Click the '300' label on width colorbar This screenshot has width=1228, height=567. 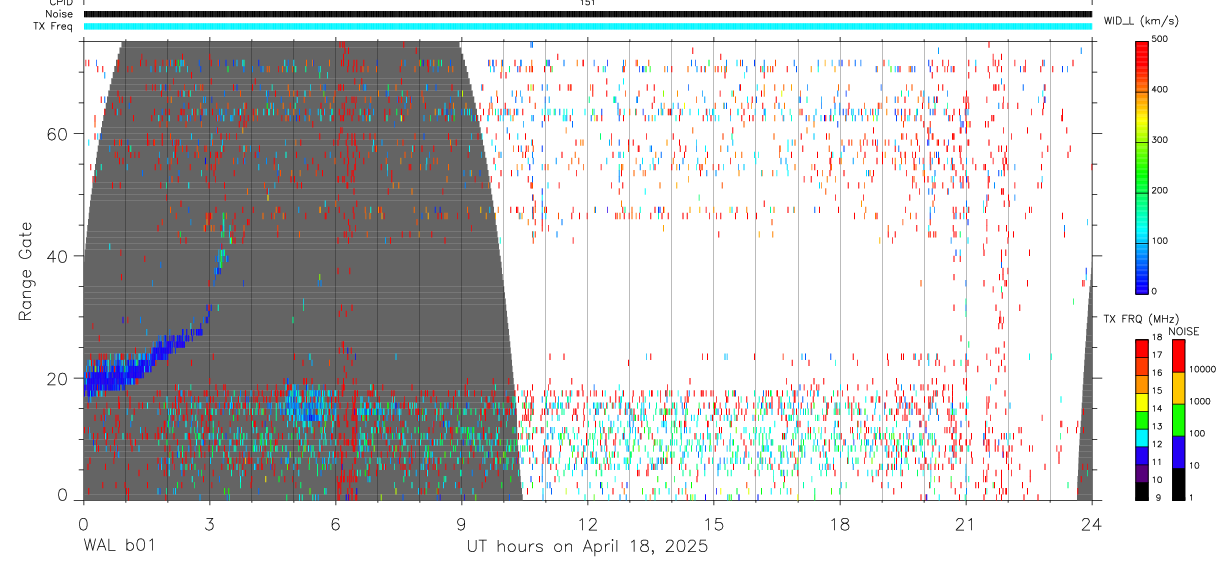(1160, 140)
